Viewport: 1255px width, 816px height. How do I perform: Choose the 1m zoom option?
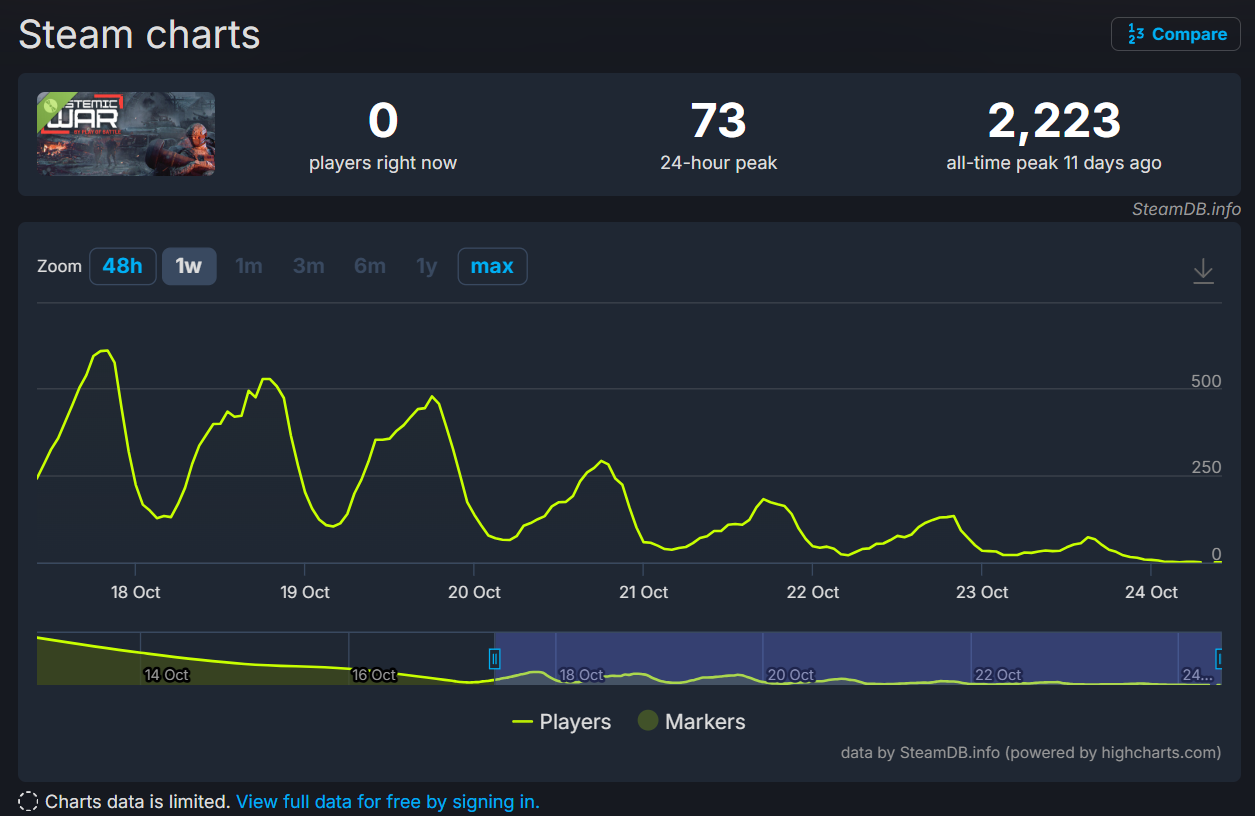[x=248, y=266]
